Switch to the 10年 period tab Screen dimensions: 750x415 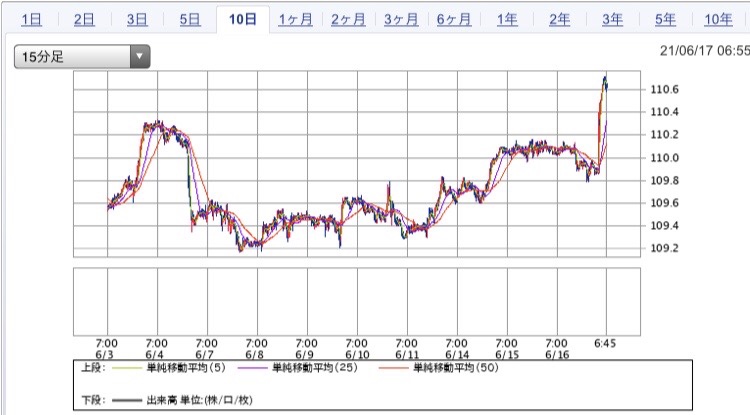pos(718,20)
